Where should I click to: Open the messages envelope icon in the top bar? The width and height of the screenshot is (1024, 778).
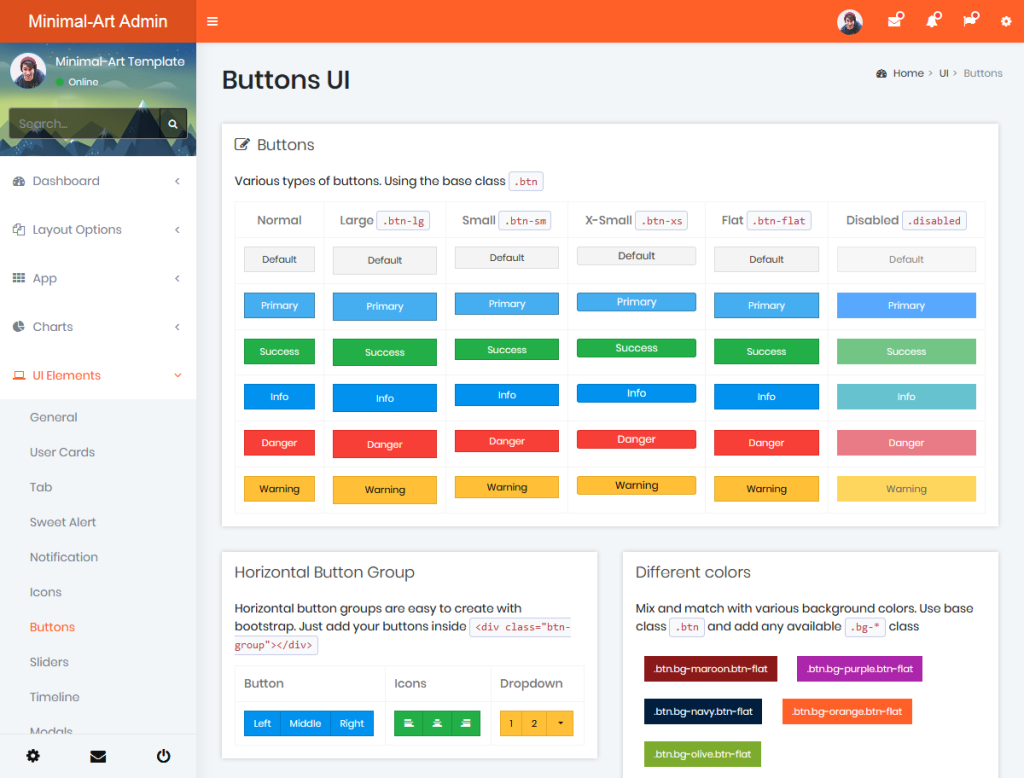(x=895, y=20)
